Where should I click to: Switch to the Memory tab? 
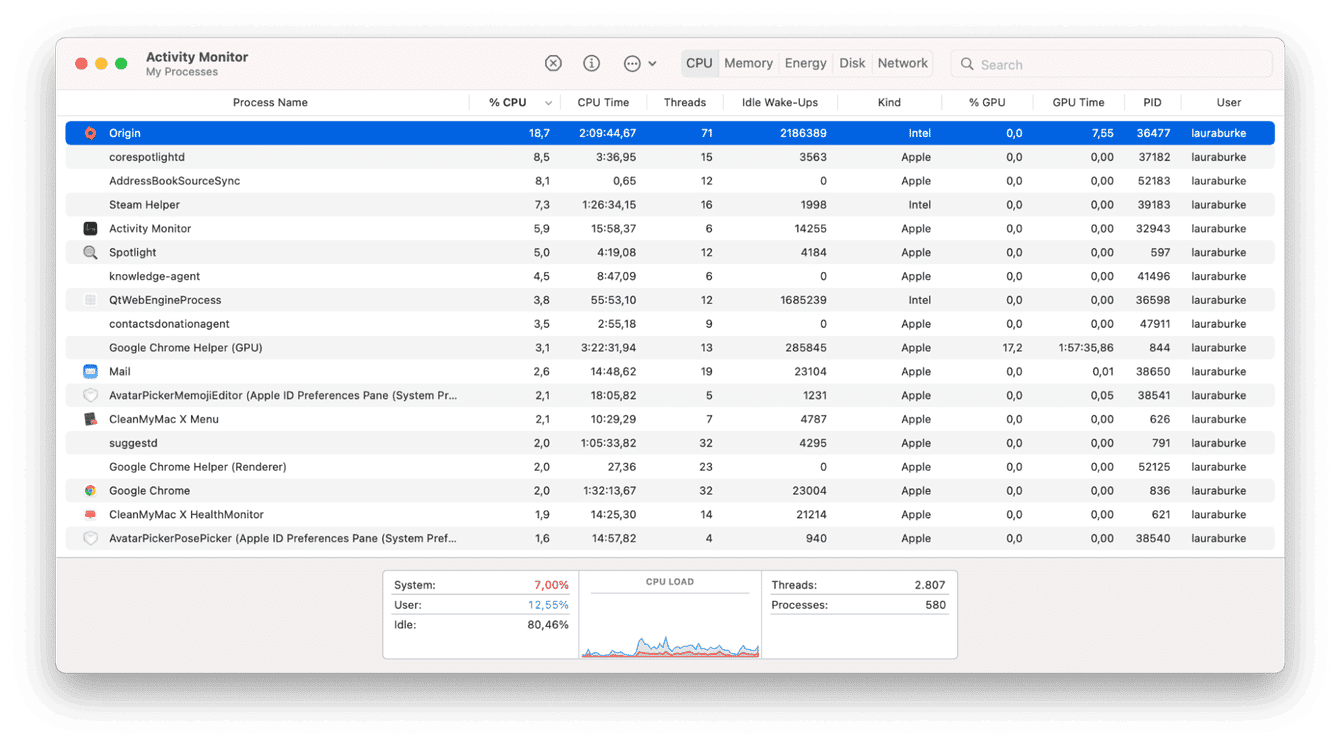(x=748, y=63)
